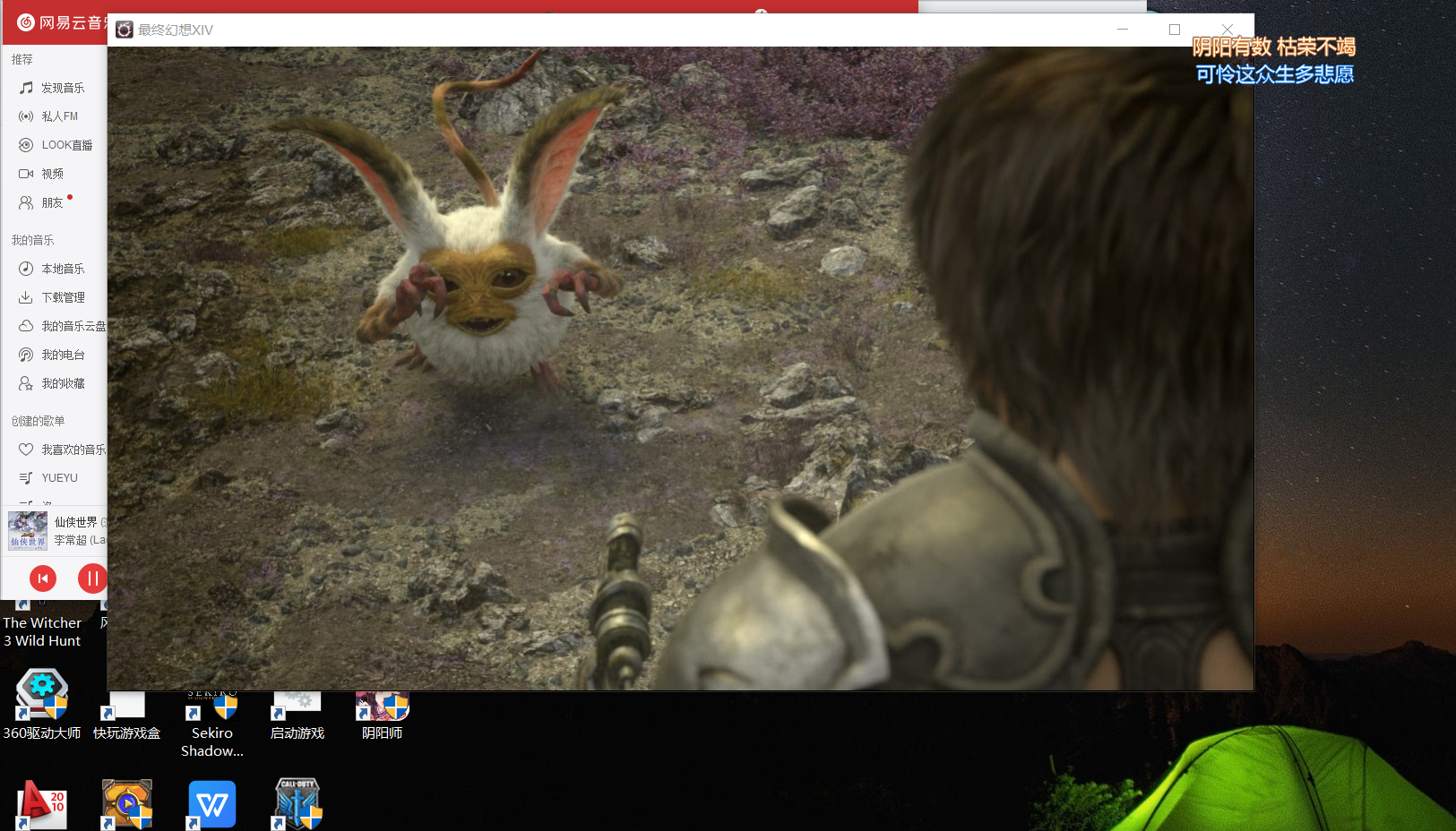Select the AutoCAD 2010 desktop shortcut

[42, 804]
